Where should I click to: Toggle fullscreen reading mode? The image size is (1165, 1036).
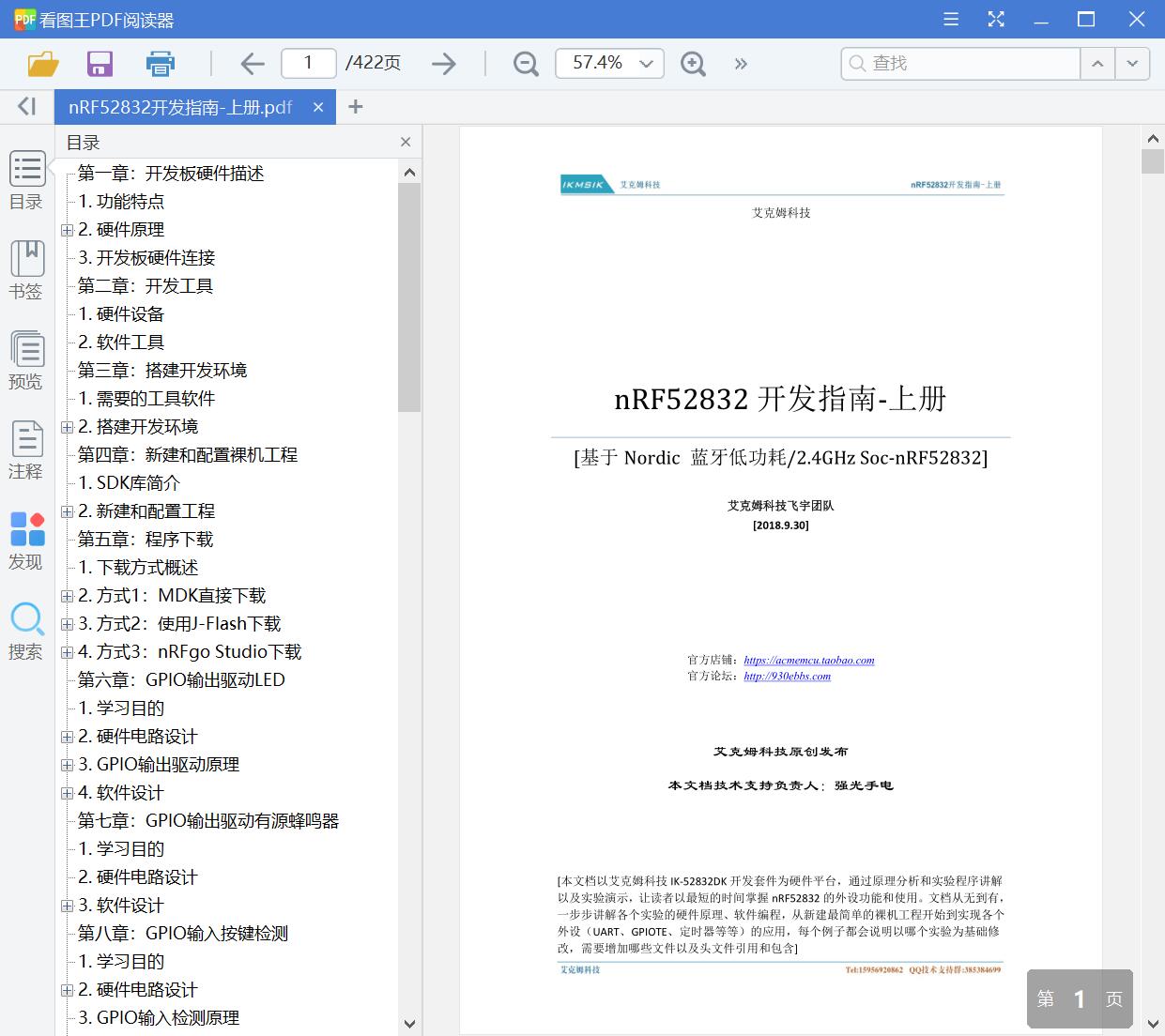coord(995,19)
